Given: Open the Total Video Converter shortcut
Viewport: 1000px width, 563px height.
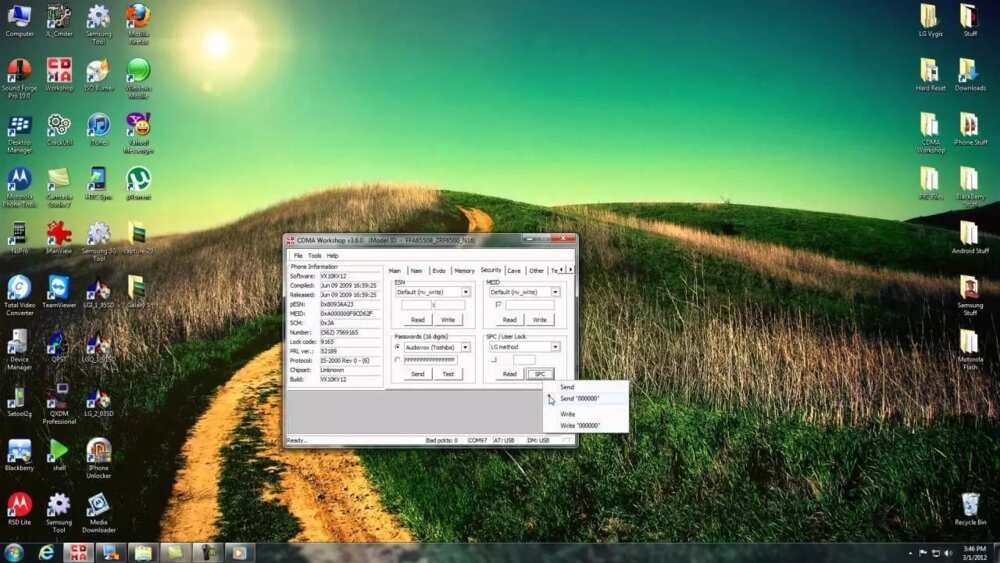Looking at the screenshot, I should [19, 295].
